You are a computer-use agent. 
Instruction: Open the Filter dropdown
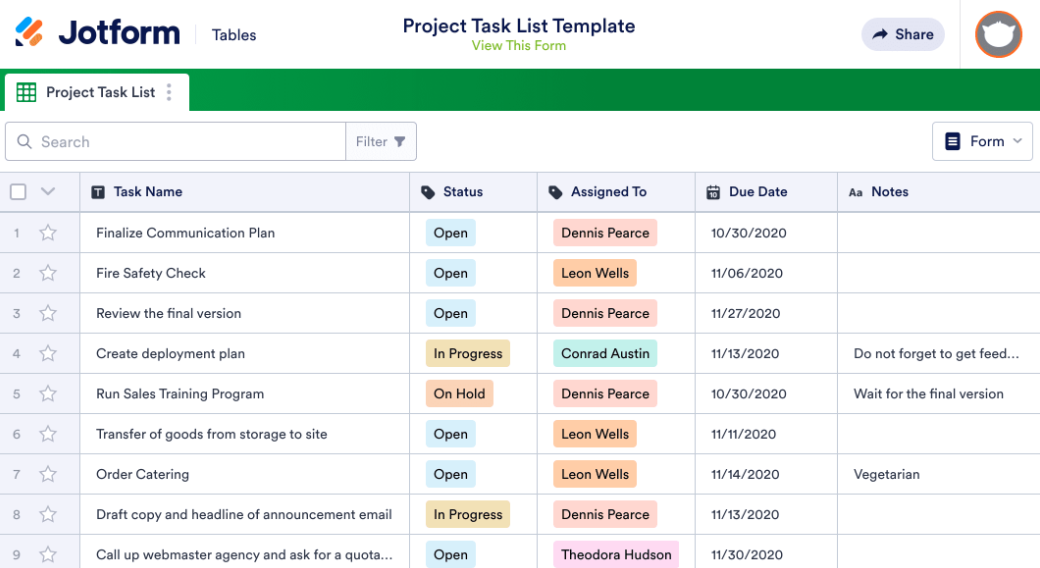tap(381, 142)
